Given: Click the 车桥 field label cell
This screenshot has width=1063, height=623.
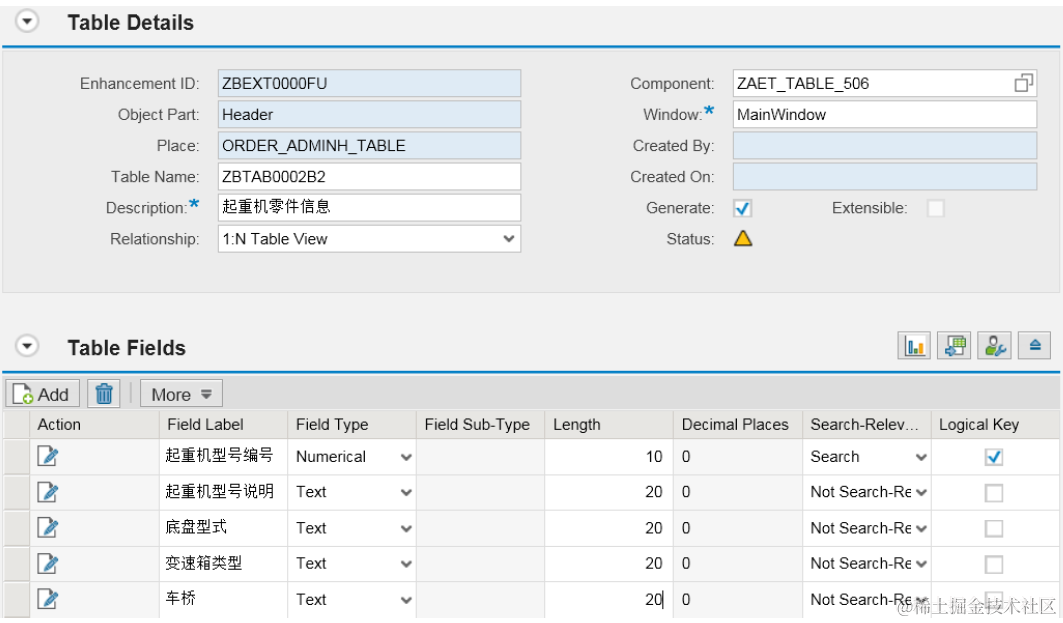Looking at the screenshot, I should click(224, 599).
